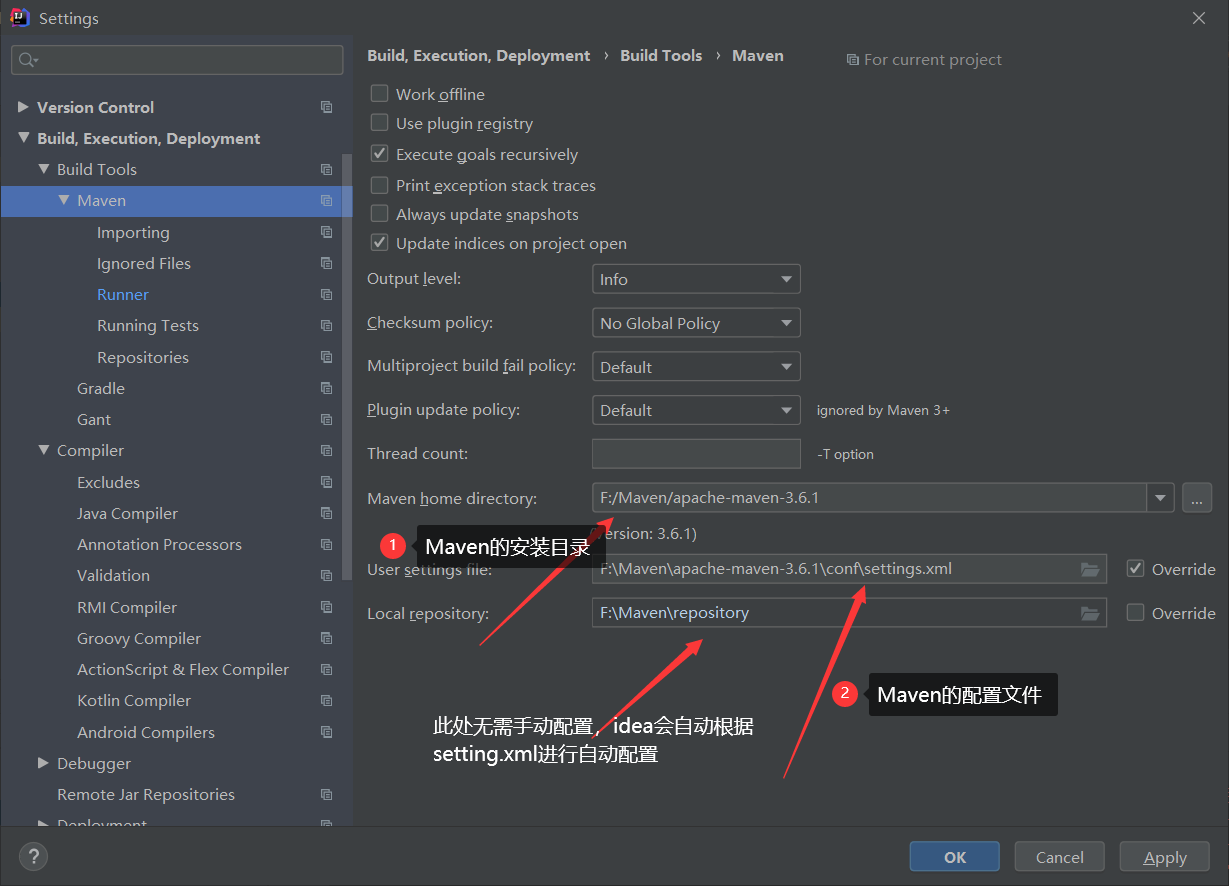Click the per-project icon beside Annotation Processors

click(x=326, y=544)
